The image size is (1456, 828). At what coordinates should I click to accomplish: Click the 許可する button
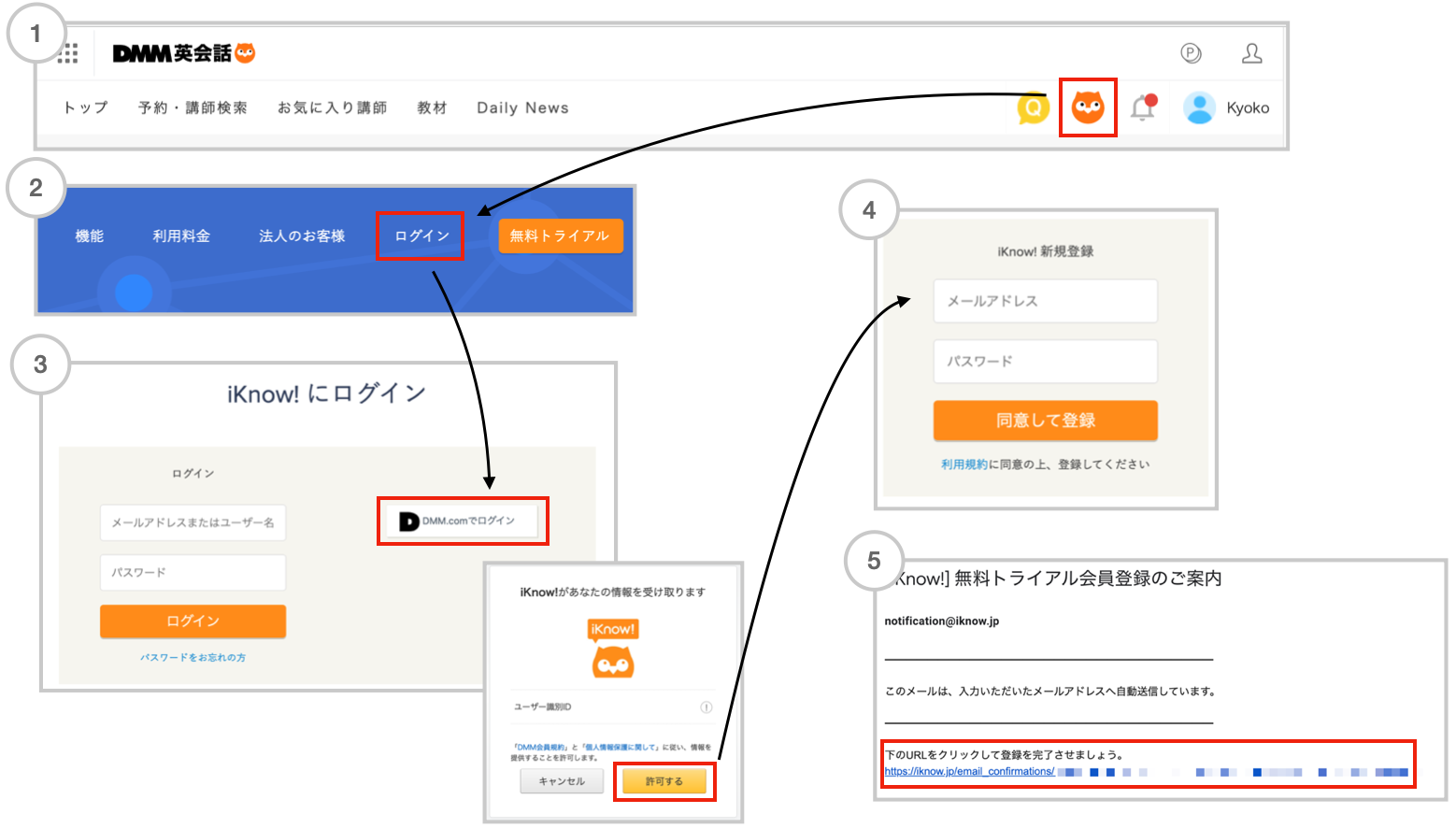coord(664,781)
